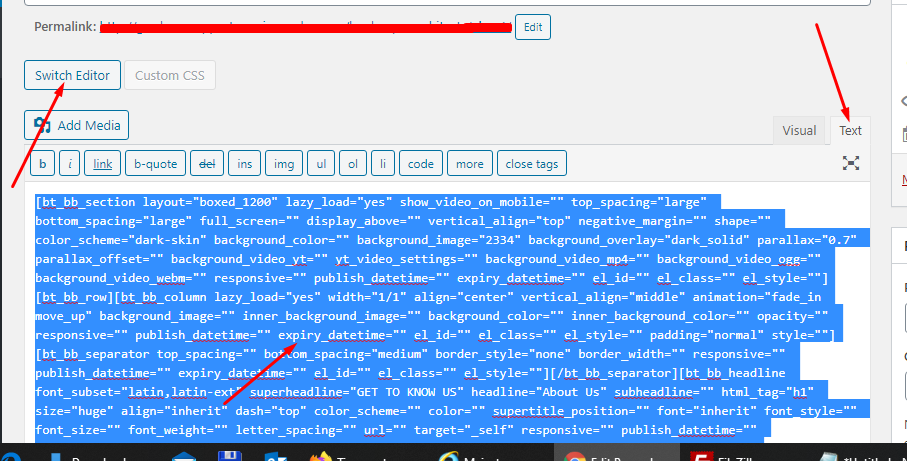Insert a Read More tag with more
This screenshot has width=907, height=461.
tap(469, 163)
